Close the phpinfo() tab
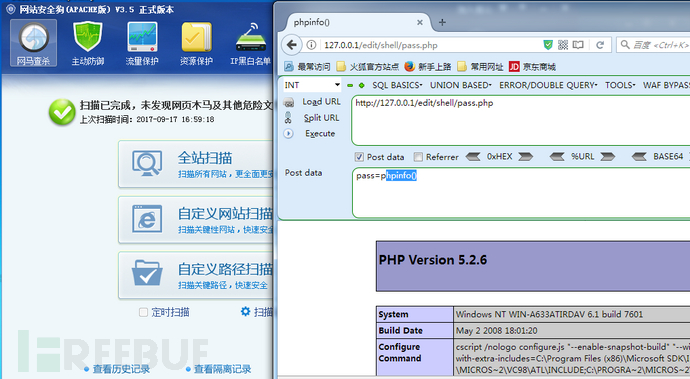 (x=420, y=22)
